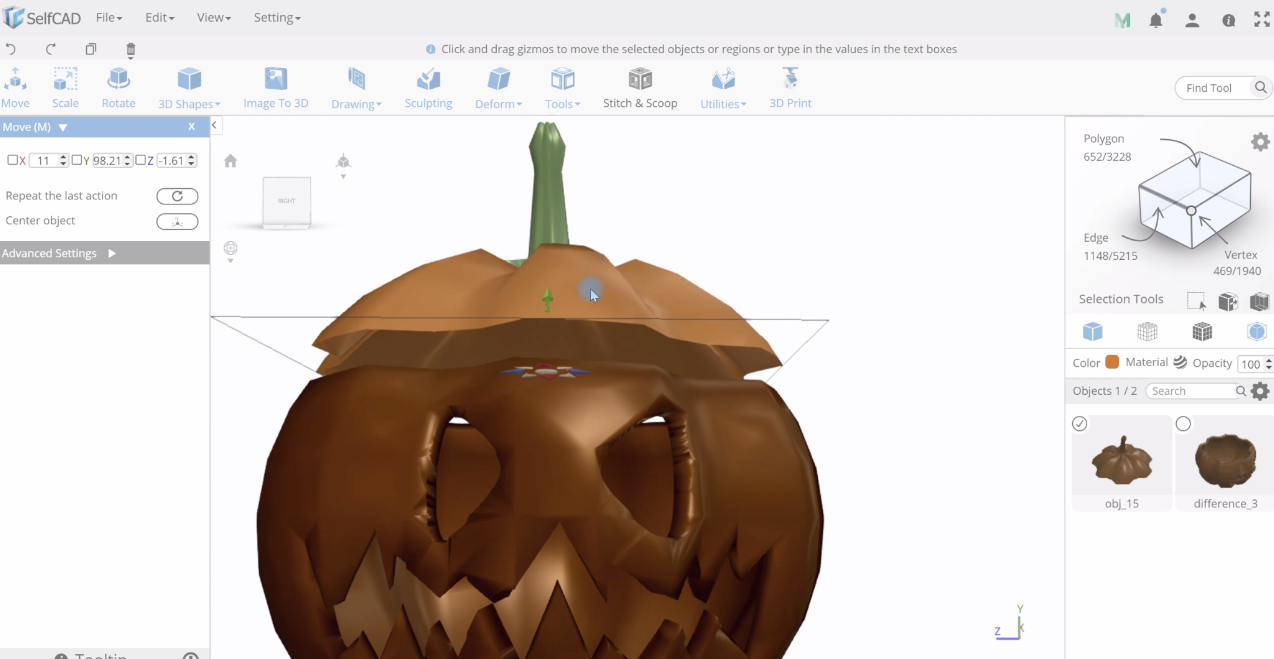Viewport: 1274px width, 659px height.
Task: Expand the Drawing dropdown
Action: click(356, 87)
